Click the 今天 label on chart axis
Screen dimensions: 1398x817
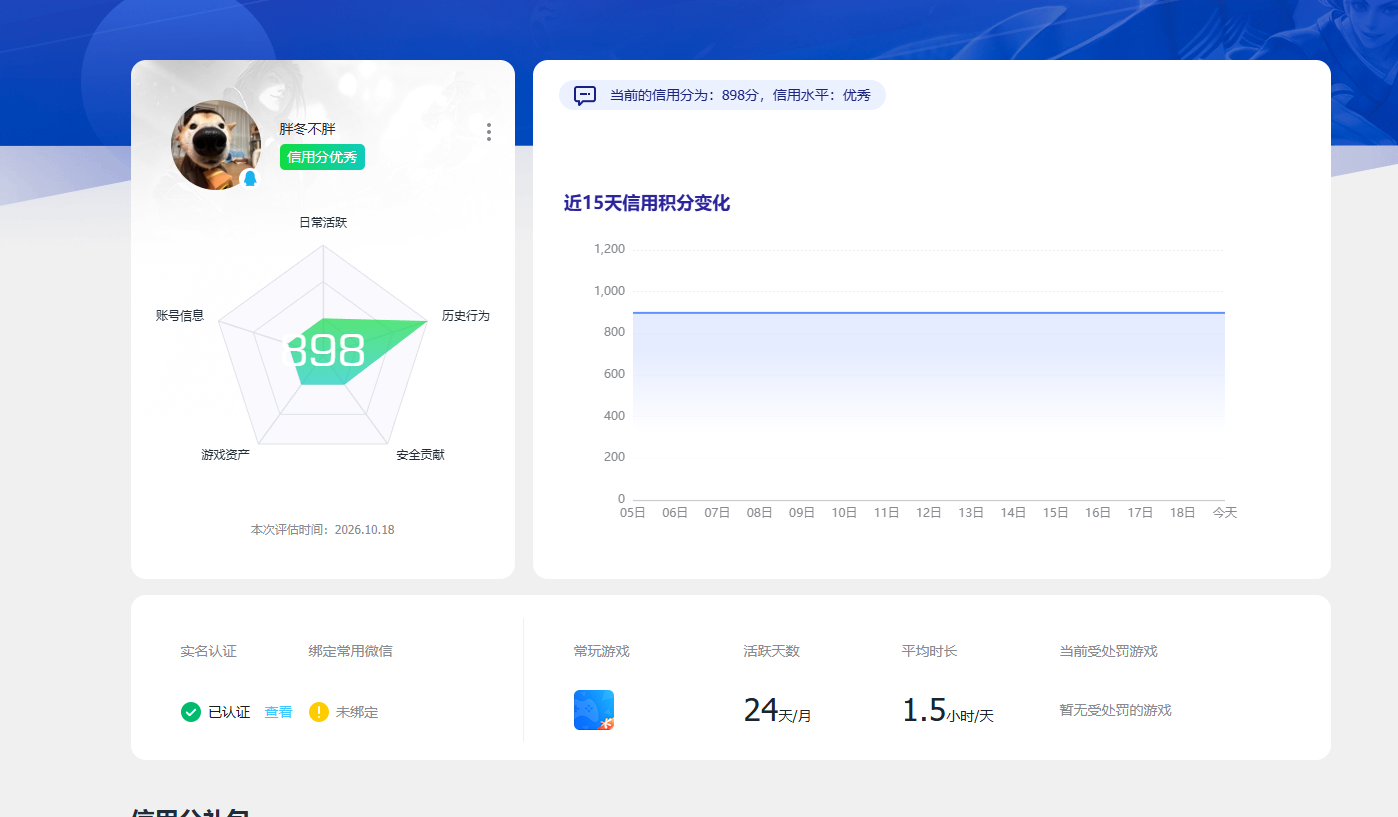coord(1225,512)
